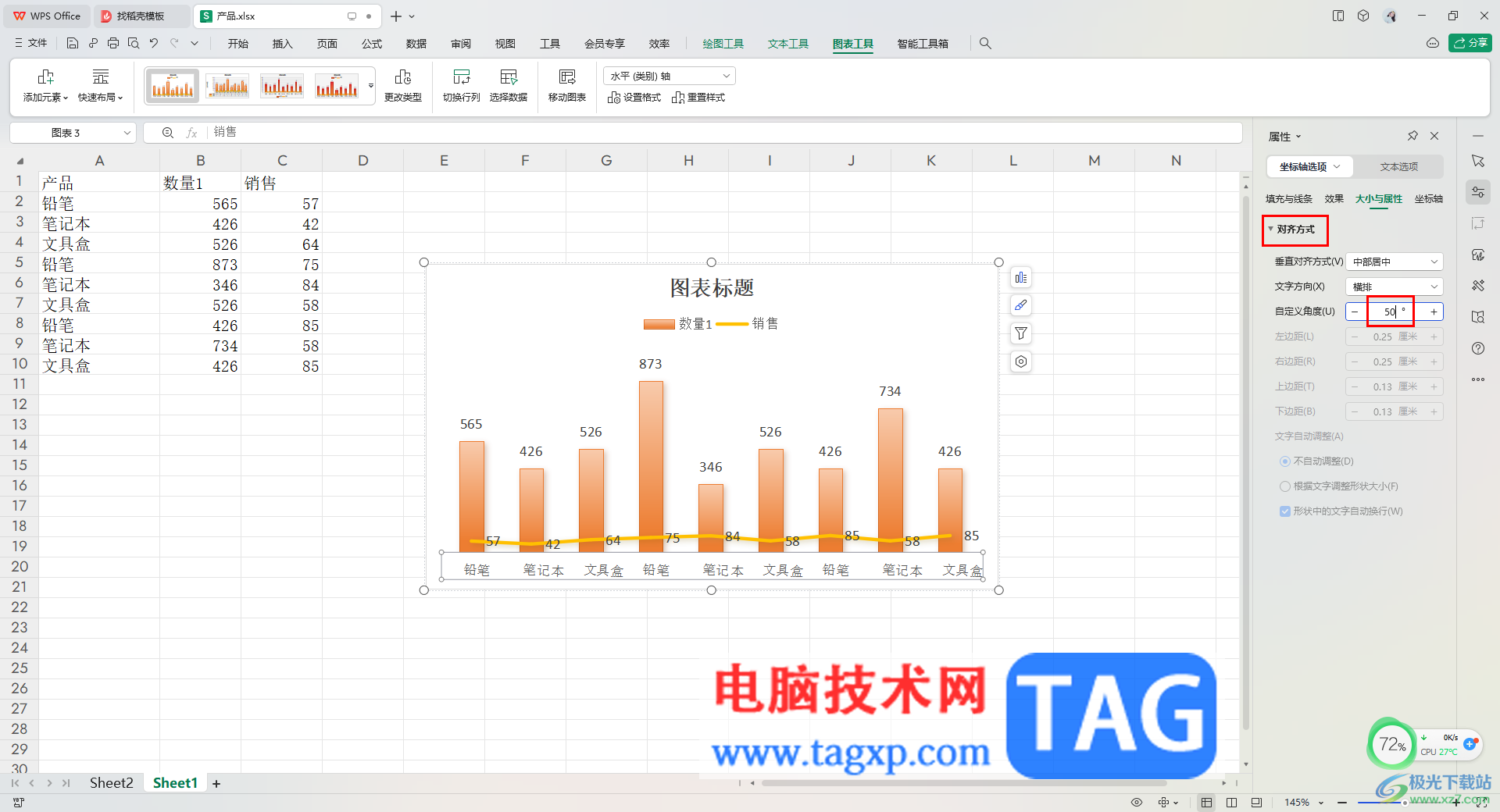Increase custom angle value
Screen dimensions: 1500x812
point(1434,312)
